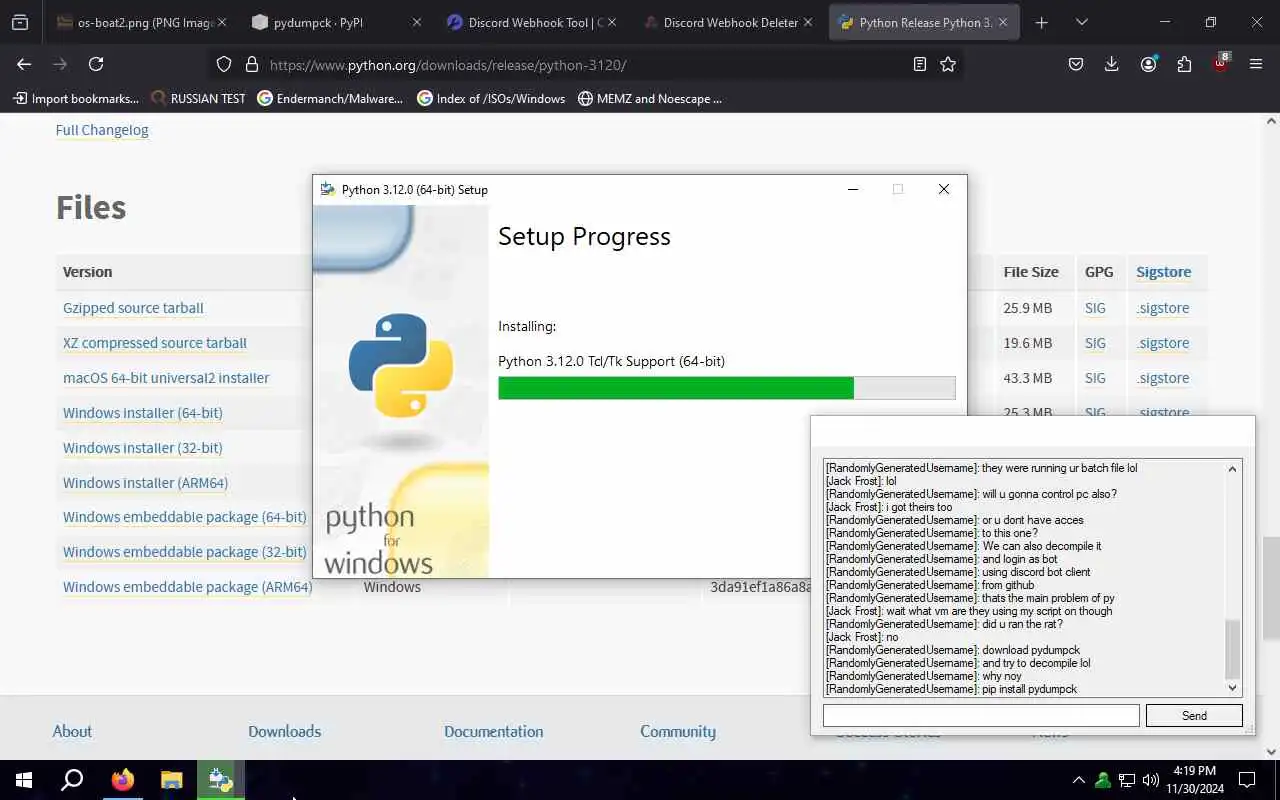Open the volume control in the tray
Image resolution: width=1280 pixels, height=800 pixels.
pos(1151,780)
